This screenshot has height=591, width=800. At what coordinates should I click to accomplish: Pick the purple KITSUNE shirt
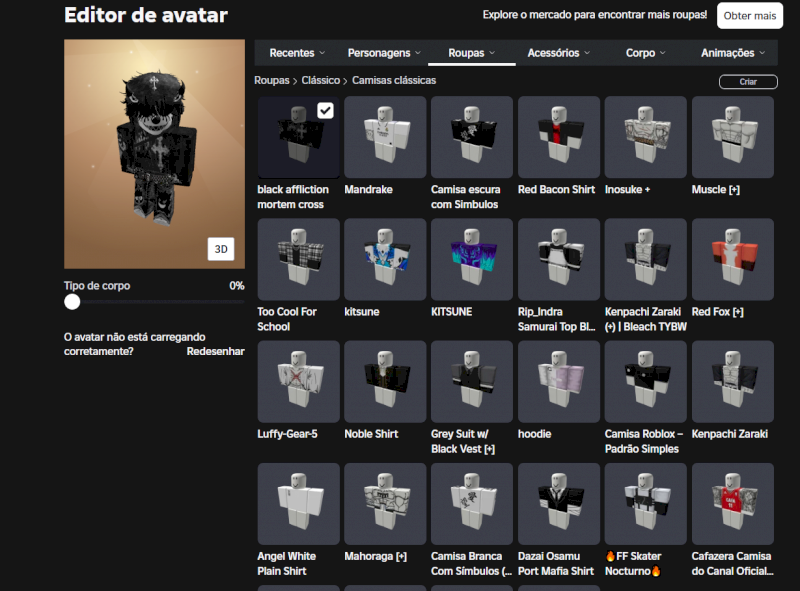coord(471,259)
